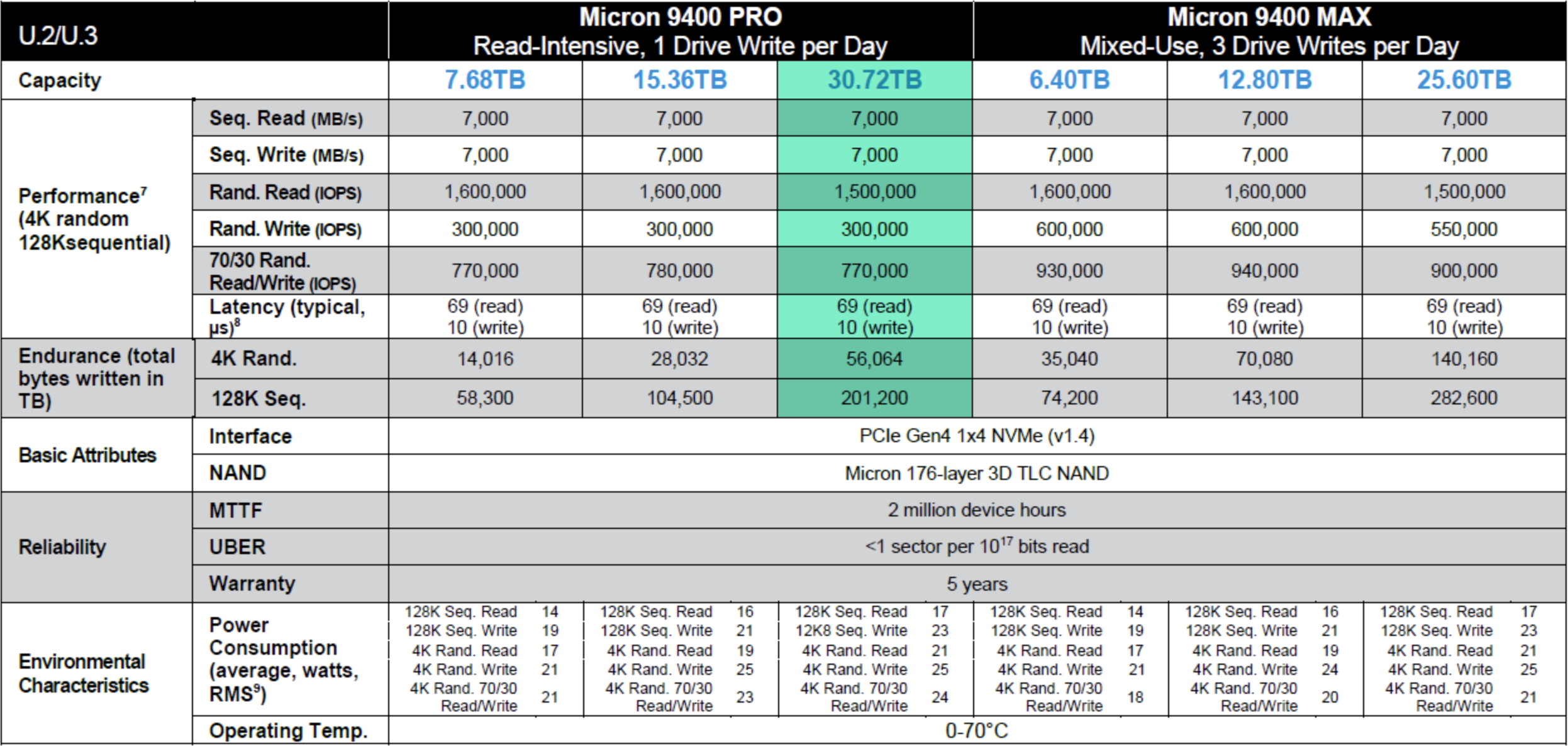Screen dimensions: 1568x746
Task: Click the 74,200 sequential endurance value
Action: [x=1069, y=398]
